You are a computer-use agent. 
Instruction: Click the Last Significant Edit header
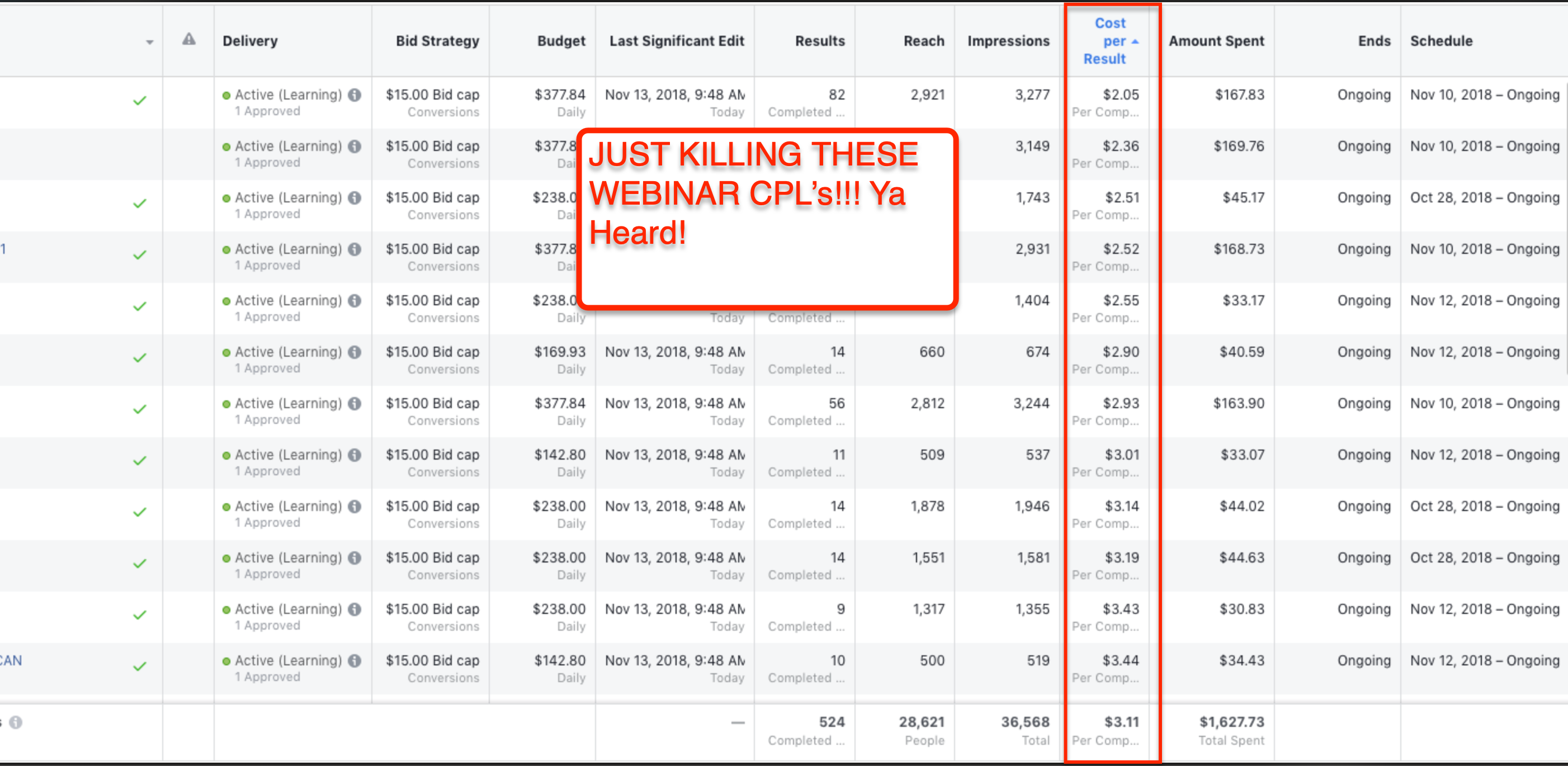676,41
